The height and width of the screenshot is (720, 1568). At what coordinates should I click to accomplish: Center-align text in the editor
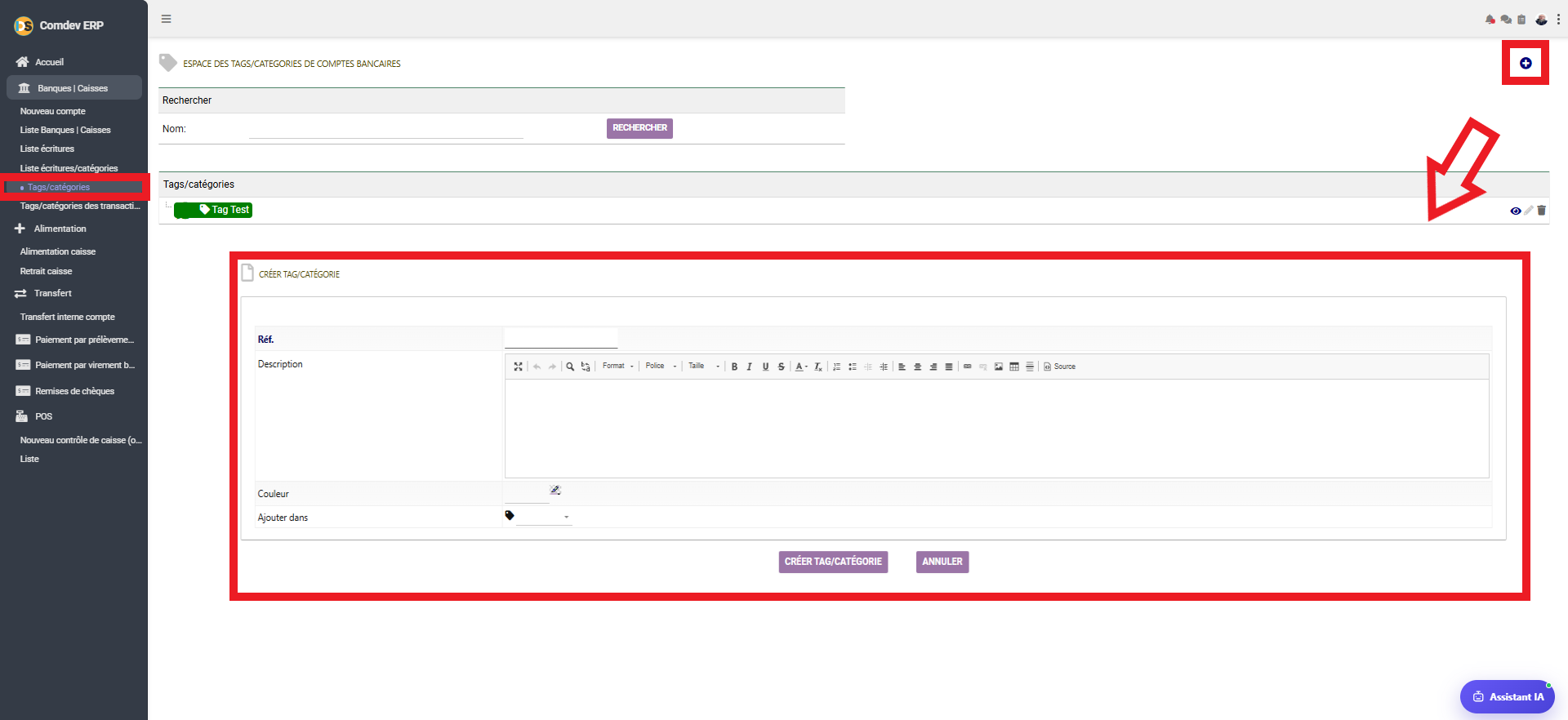pos(917,367)
